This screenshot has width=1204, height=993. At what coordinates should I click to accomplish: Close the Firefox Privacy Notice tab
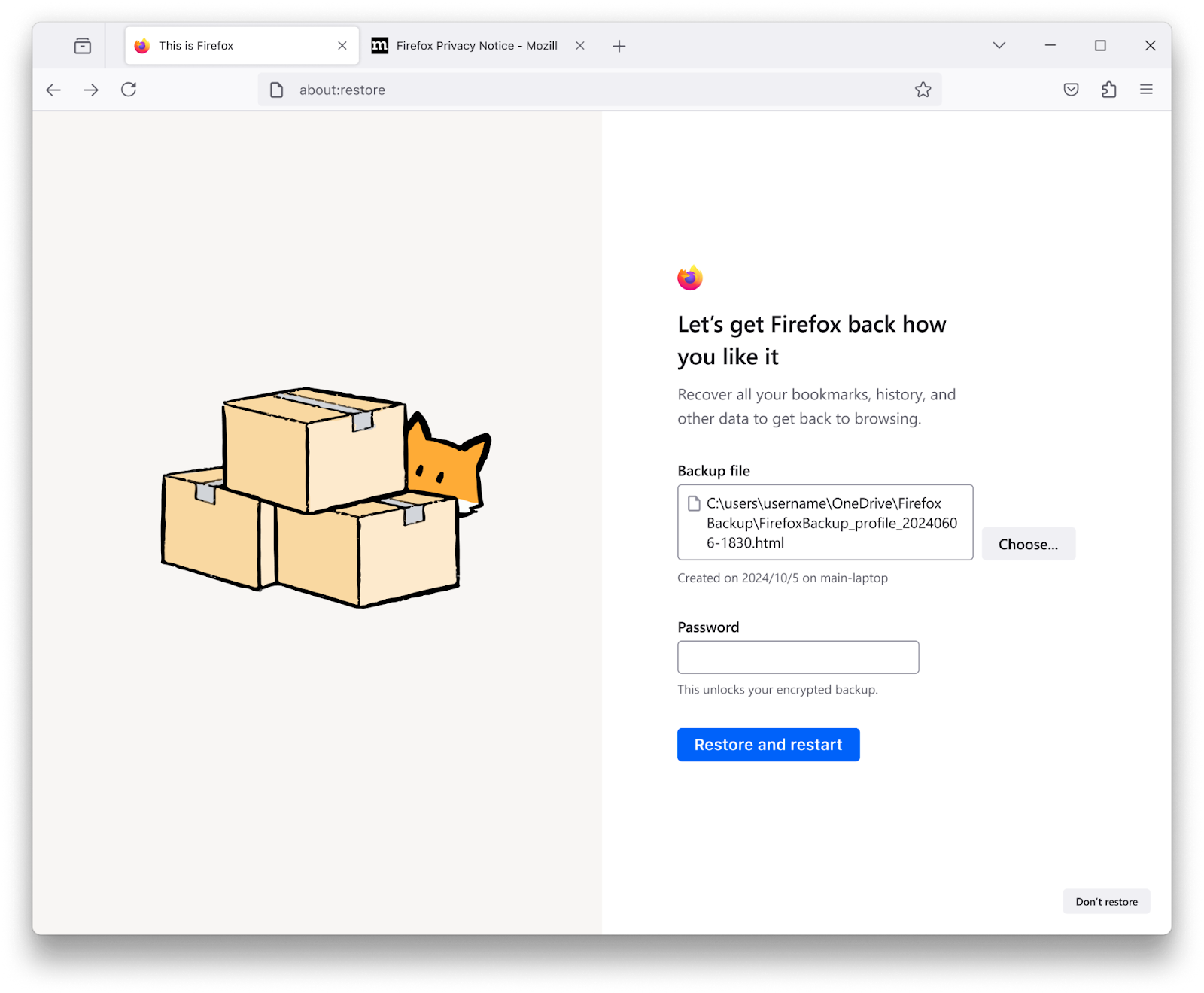point(580,46)
